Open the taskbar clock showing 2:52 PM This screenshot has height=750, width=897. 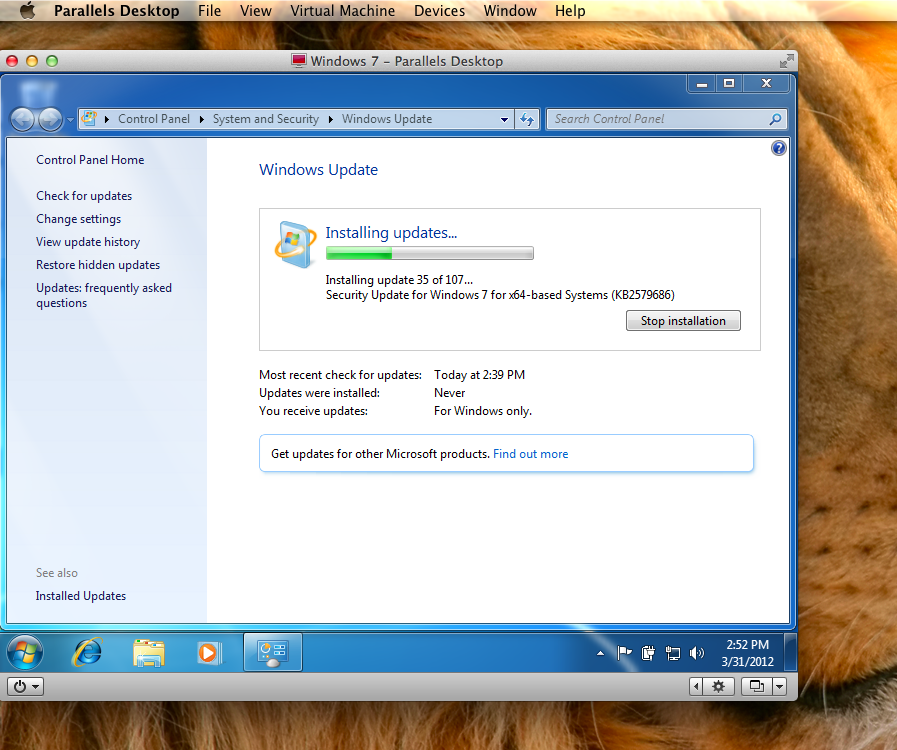pyautogui.click(x=747, y=653)
